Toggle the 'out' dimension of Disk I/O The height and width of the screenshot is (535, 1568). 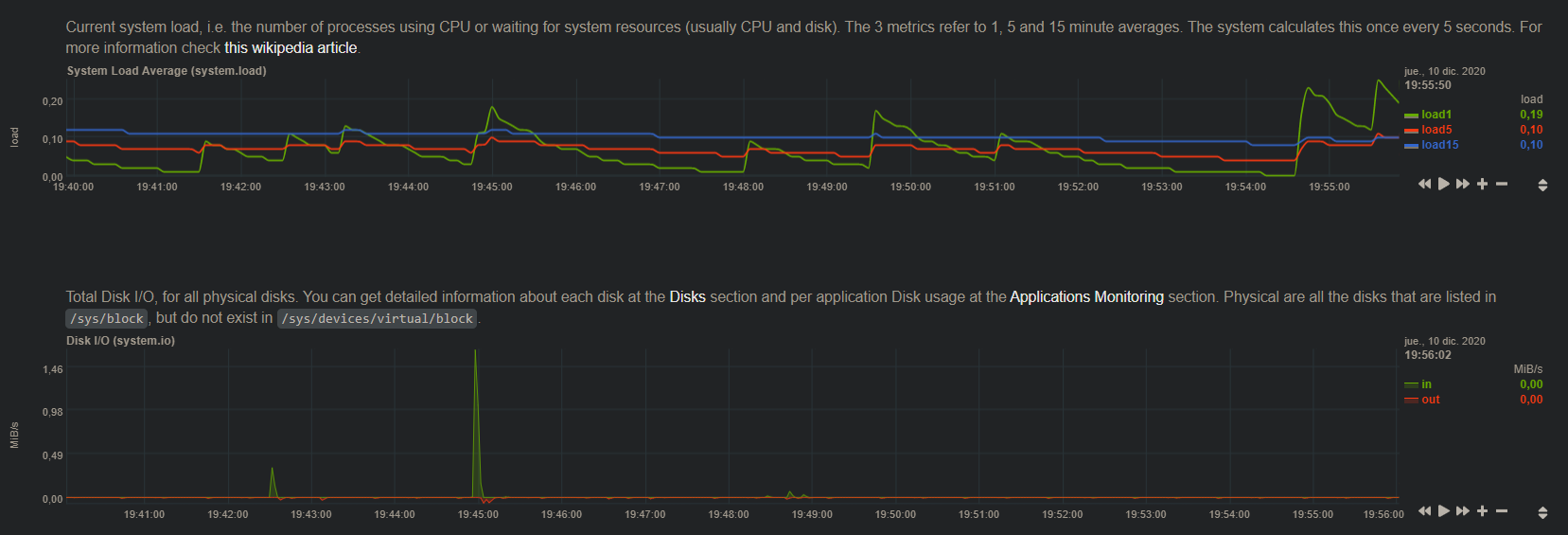(1430, 400)
